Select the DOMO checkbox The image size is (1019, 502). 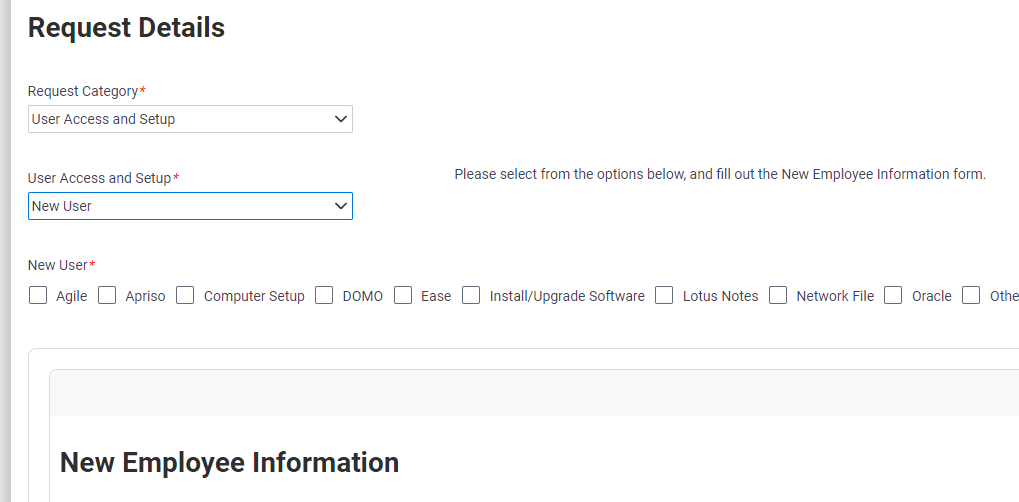click(324, 295)
